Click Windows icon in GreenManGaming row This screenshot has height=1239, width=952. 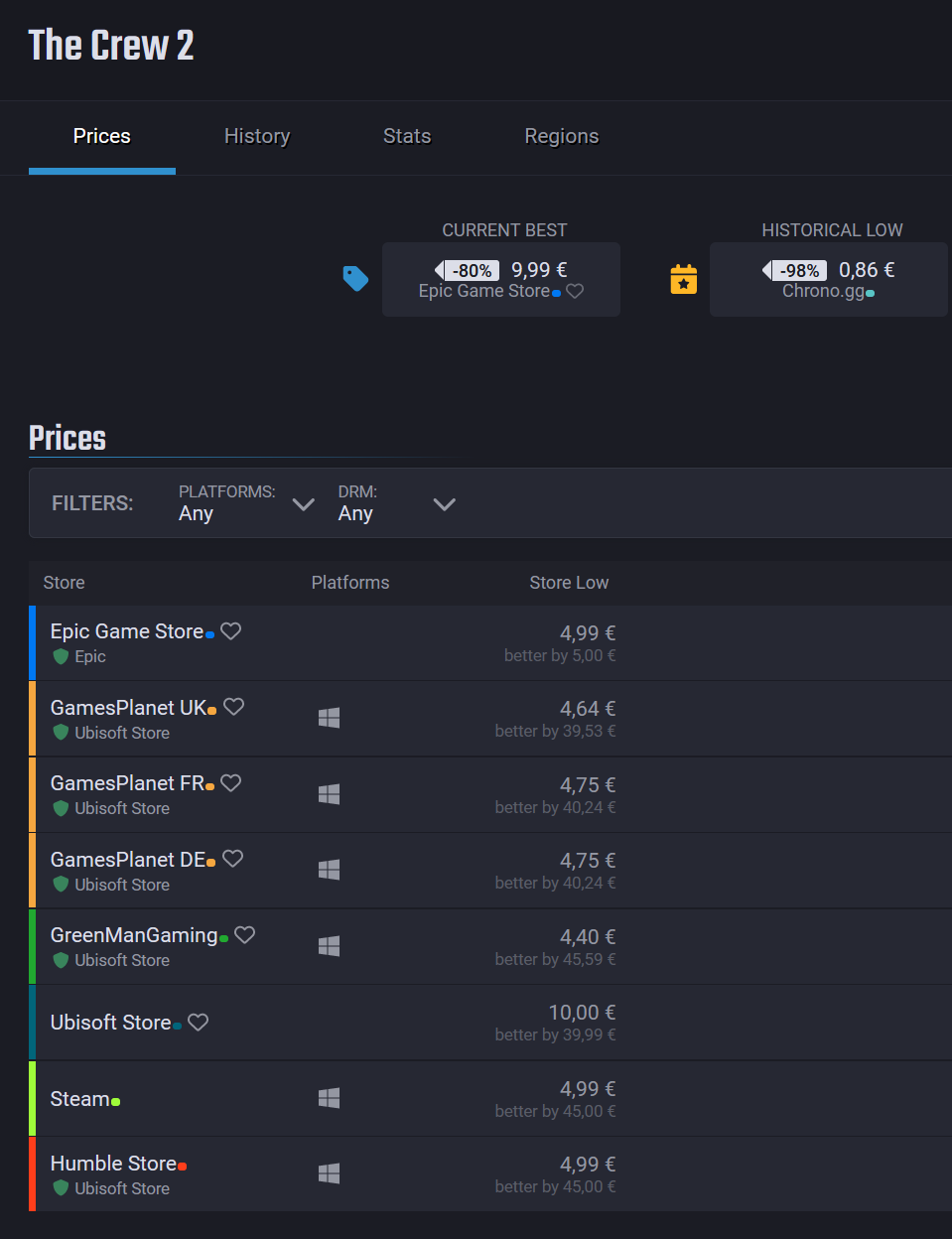[330, 946]
